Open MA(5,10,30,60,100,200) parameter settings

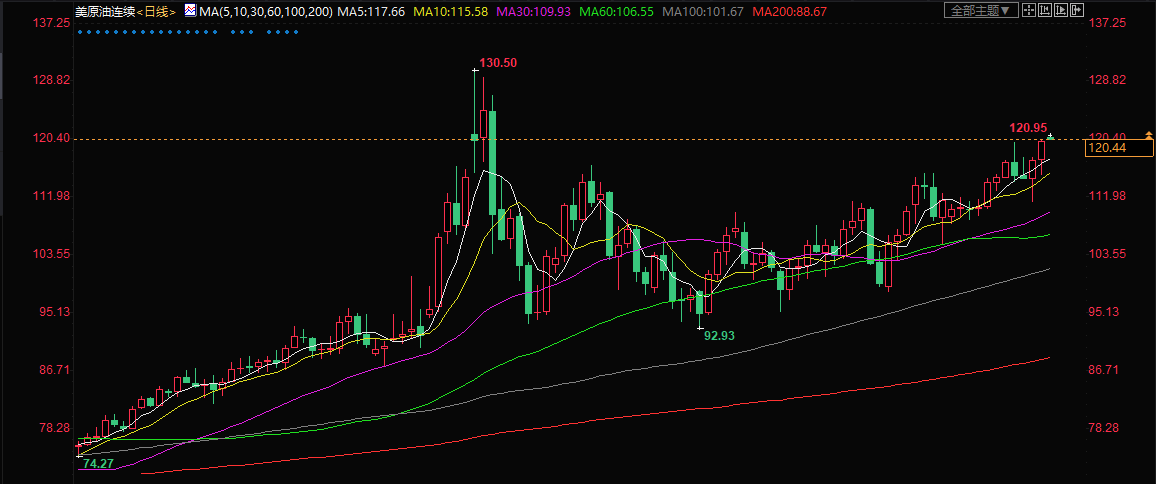point(263,11)
